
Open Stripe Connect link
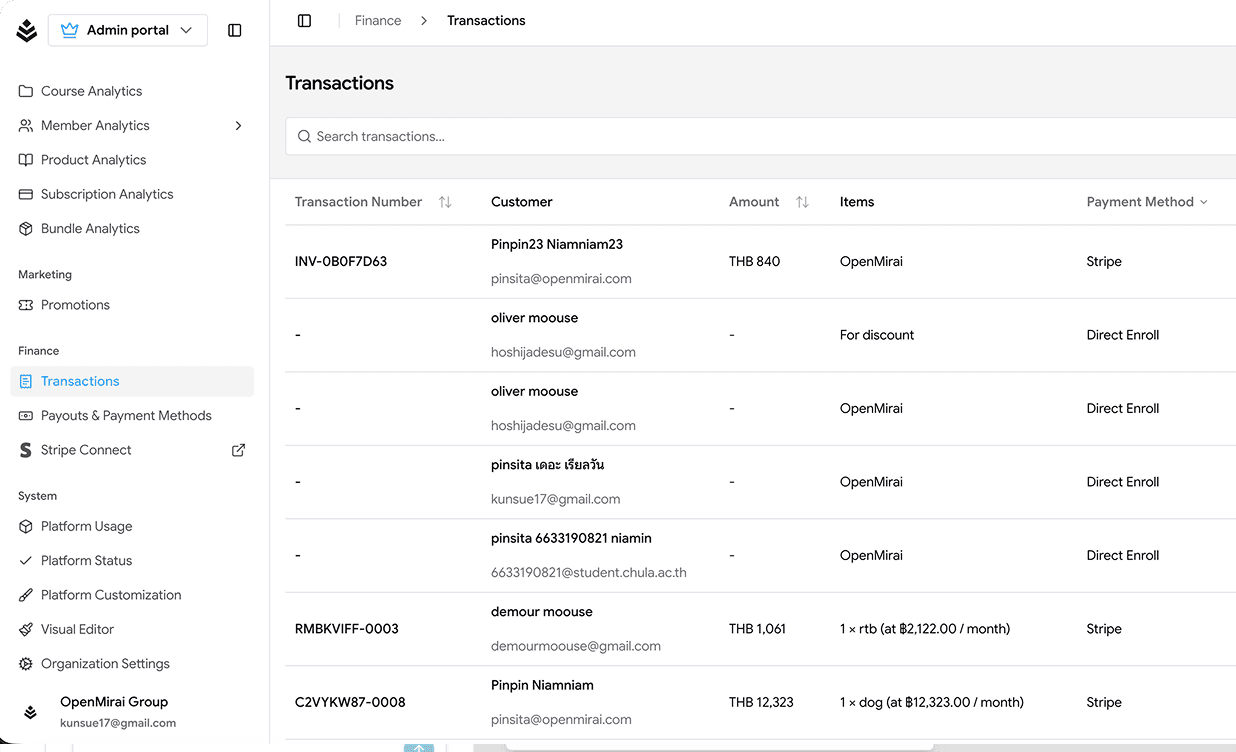click(86, 450)
